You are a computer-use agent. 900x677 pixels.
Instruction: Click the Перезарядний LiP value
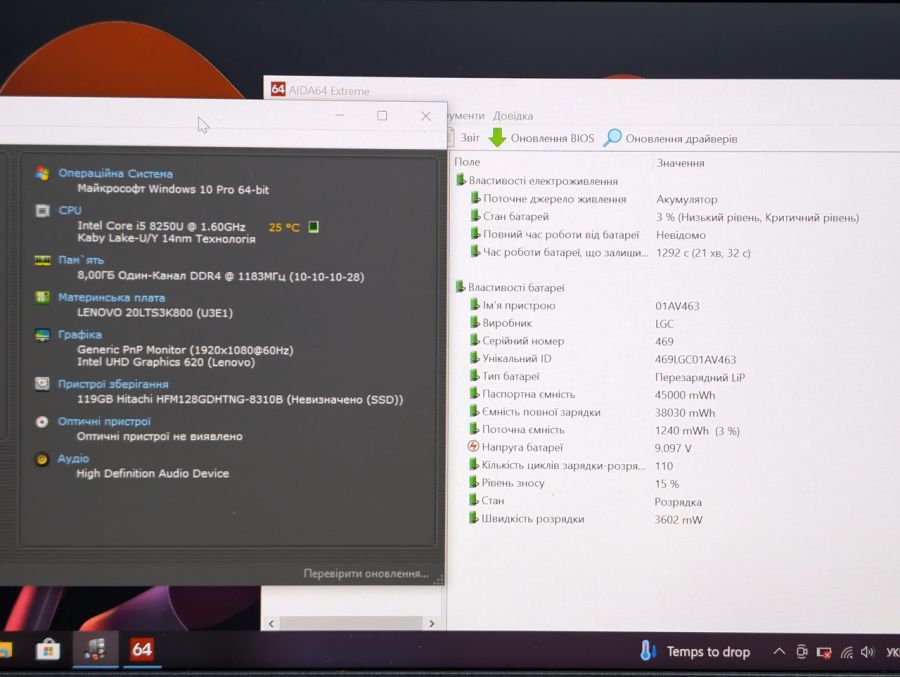click(x=700, y=377)
